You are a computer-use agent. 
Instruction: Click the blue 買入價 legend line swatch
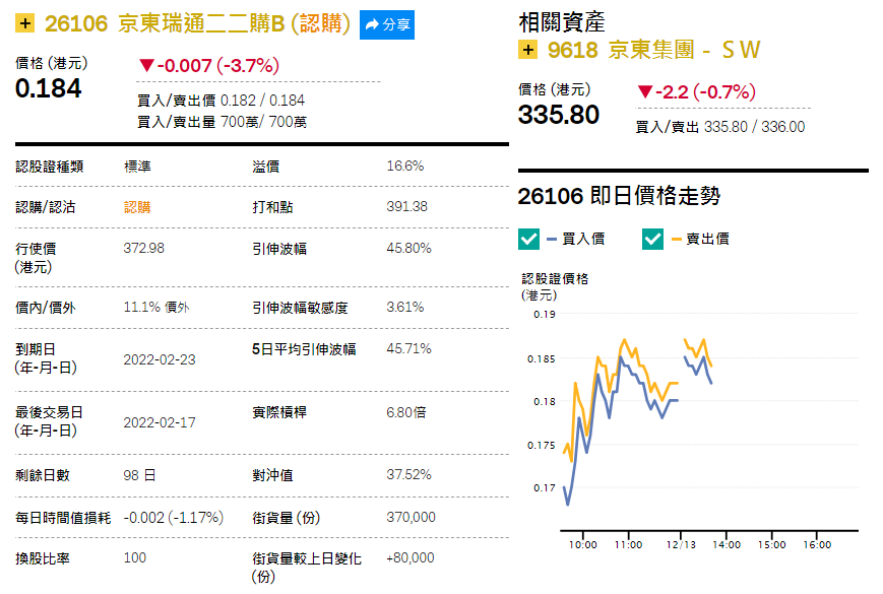point(552,239)
